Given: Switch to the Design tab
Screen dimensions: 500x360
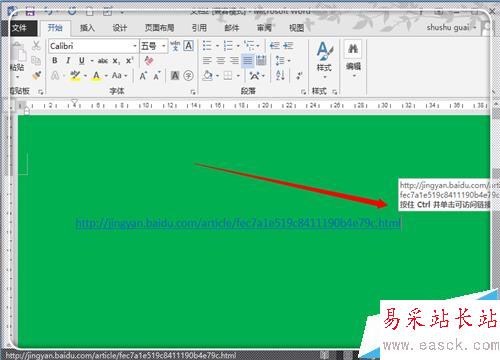Looking at the screenshot, I should pos(120,28).
